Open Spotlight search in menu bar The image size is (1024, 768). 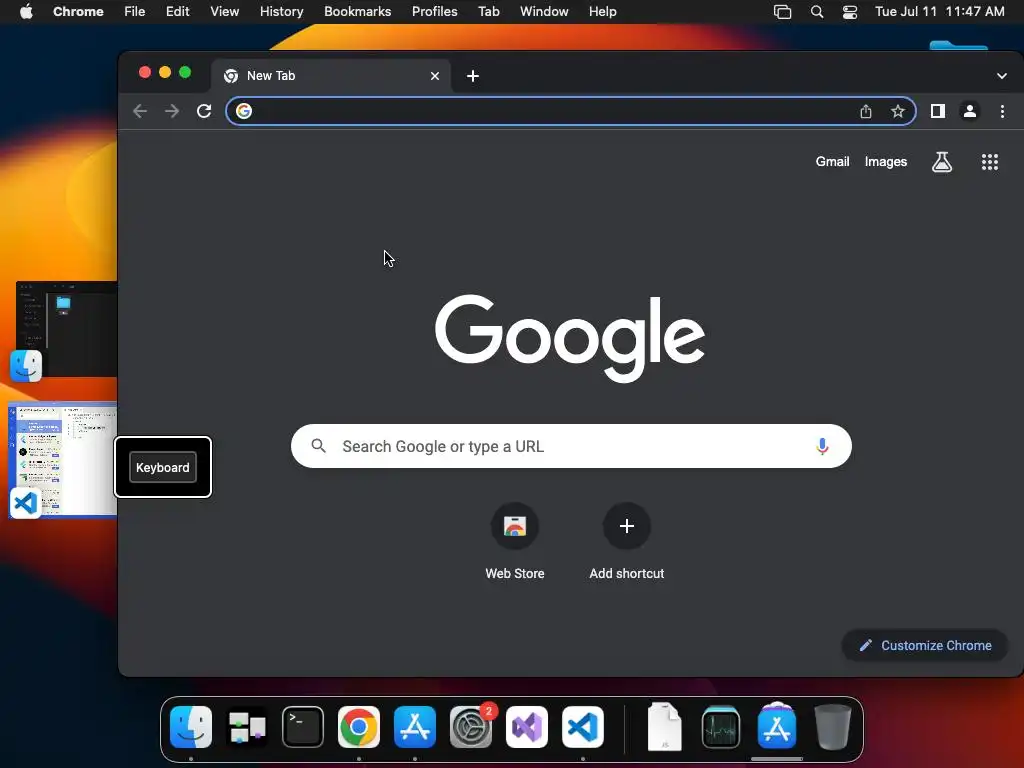[x=817, y=12]
